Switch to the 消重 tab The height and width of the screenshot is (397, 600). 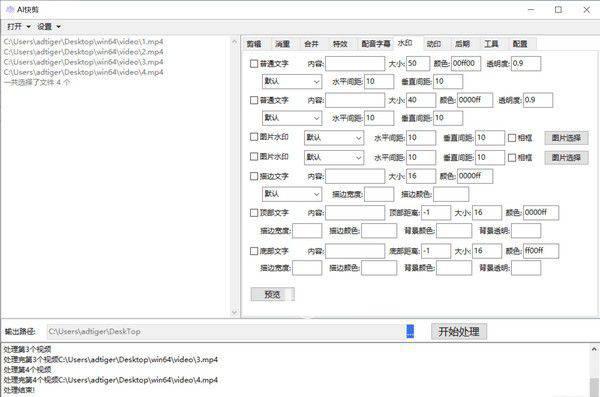point(282,44)
